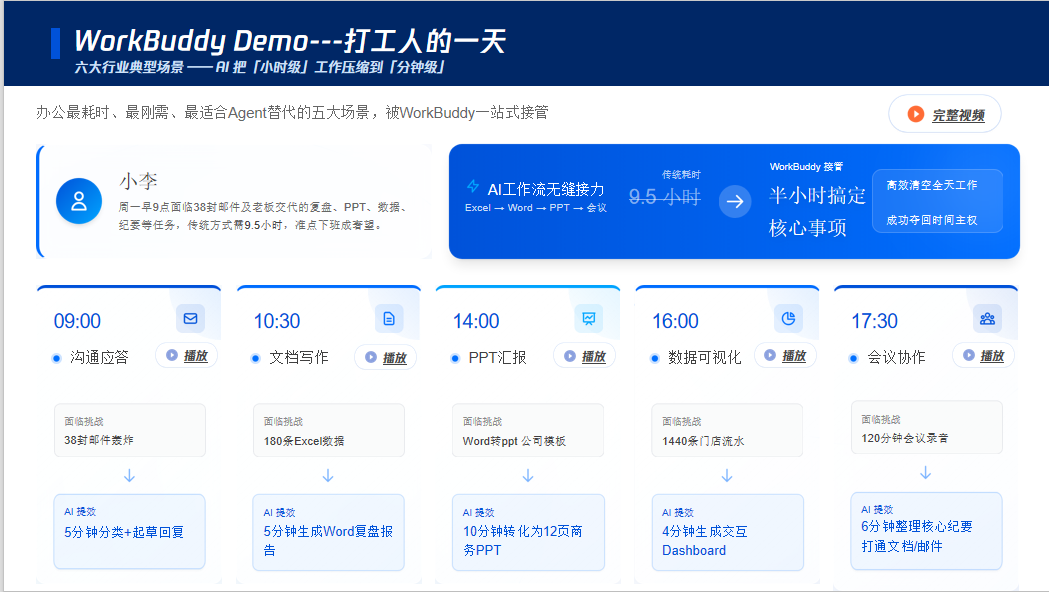Click the 16:00 time label
The image size is (1049, 592).
pos(676,321)
